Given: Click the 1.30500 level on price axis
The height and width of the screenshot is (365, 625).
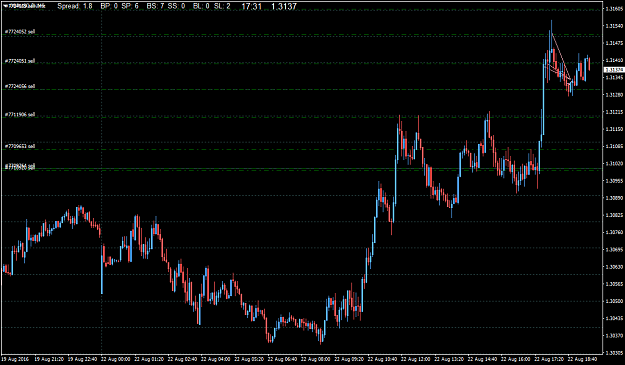Looking at the screenshot, I should coord(614,301).
